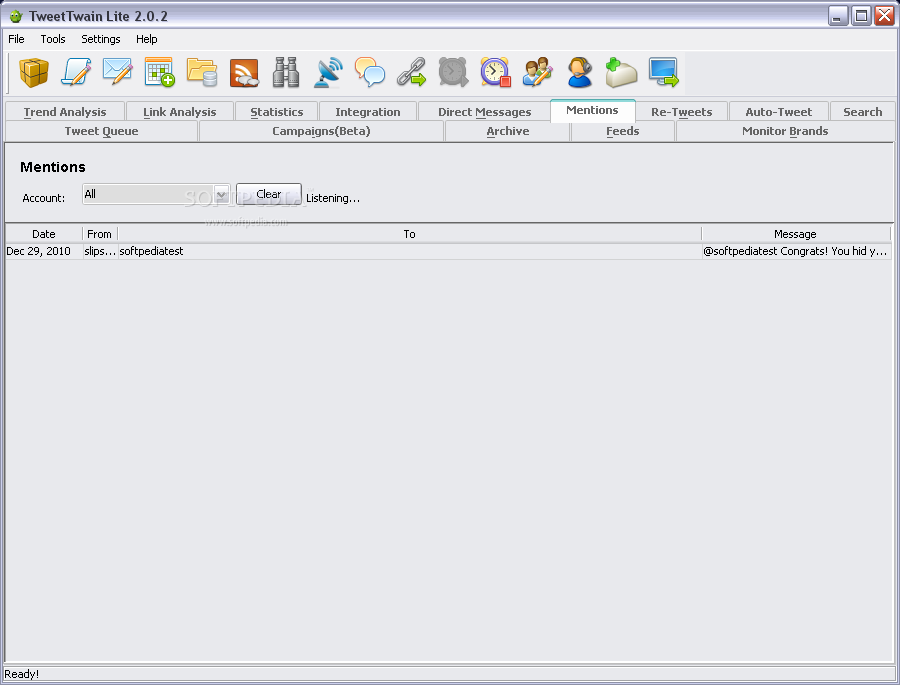Click the Ready! status bar text
Image resolution: width=900 pixels, height=685 pixels.
tap(22, 674)
